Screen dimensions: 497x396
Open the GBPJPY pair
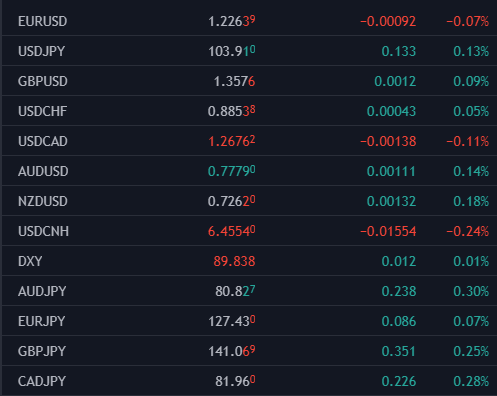(x=42, y=351)
